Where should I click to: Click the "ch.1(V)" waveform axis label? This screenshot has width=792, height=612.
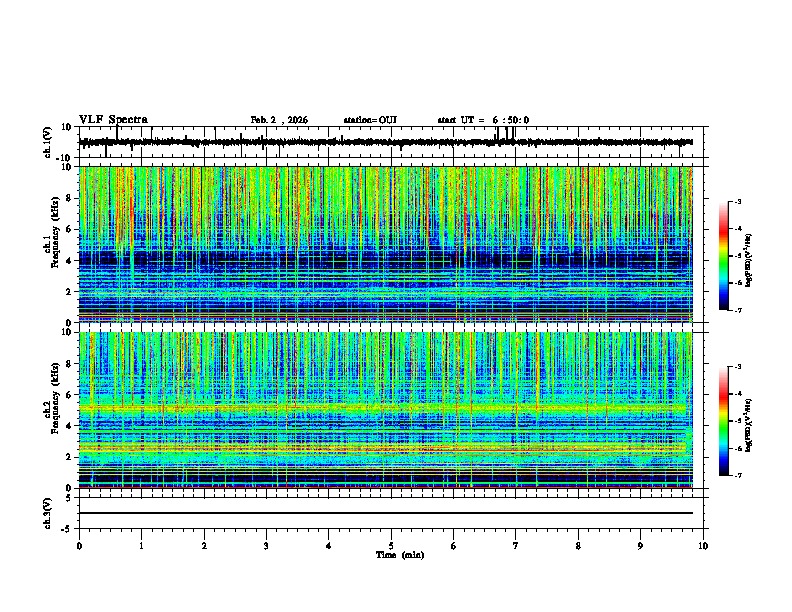pyautogui.click(x=48, y=142)
